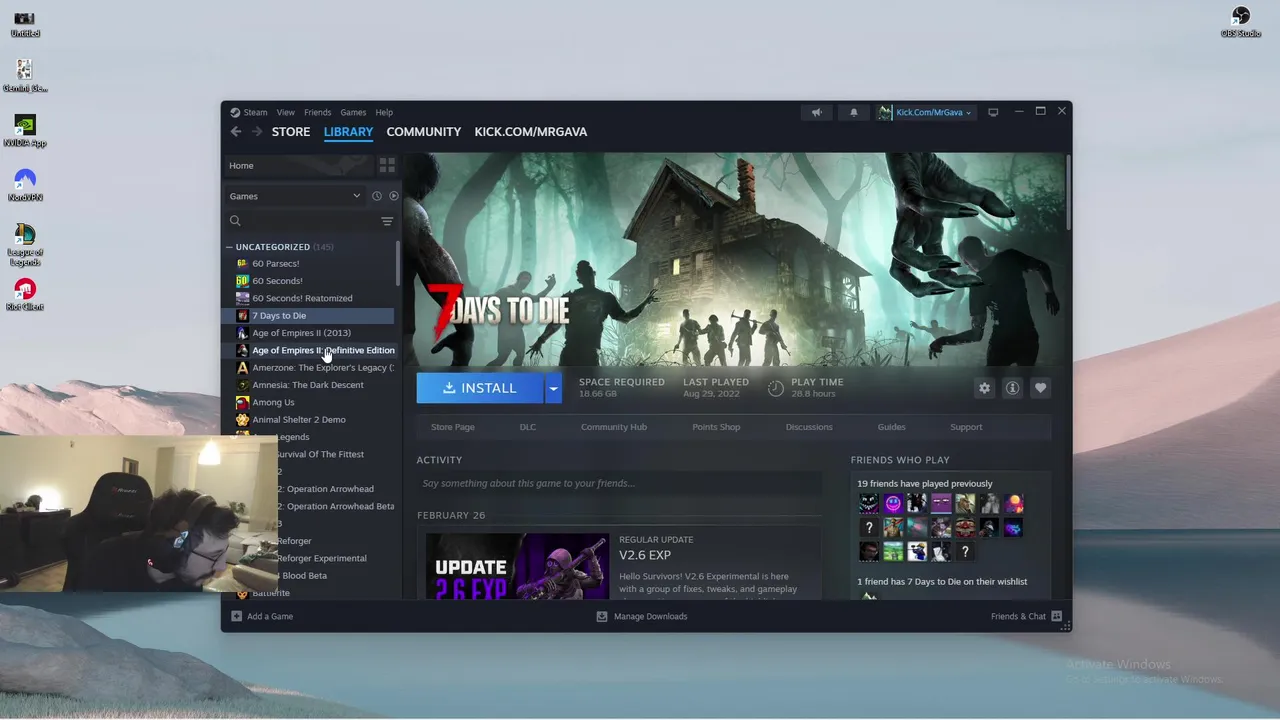Sort library by recent activity clock icon
The height and width of the screenshot is (720, 1280).
[377, 196]
